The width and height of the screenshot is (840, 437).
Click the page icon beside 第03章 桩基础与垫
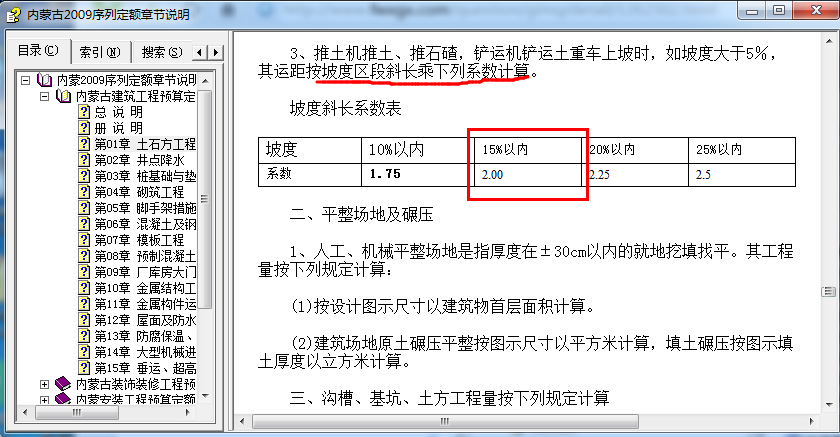pos(84,176)
